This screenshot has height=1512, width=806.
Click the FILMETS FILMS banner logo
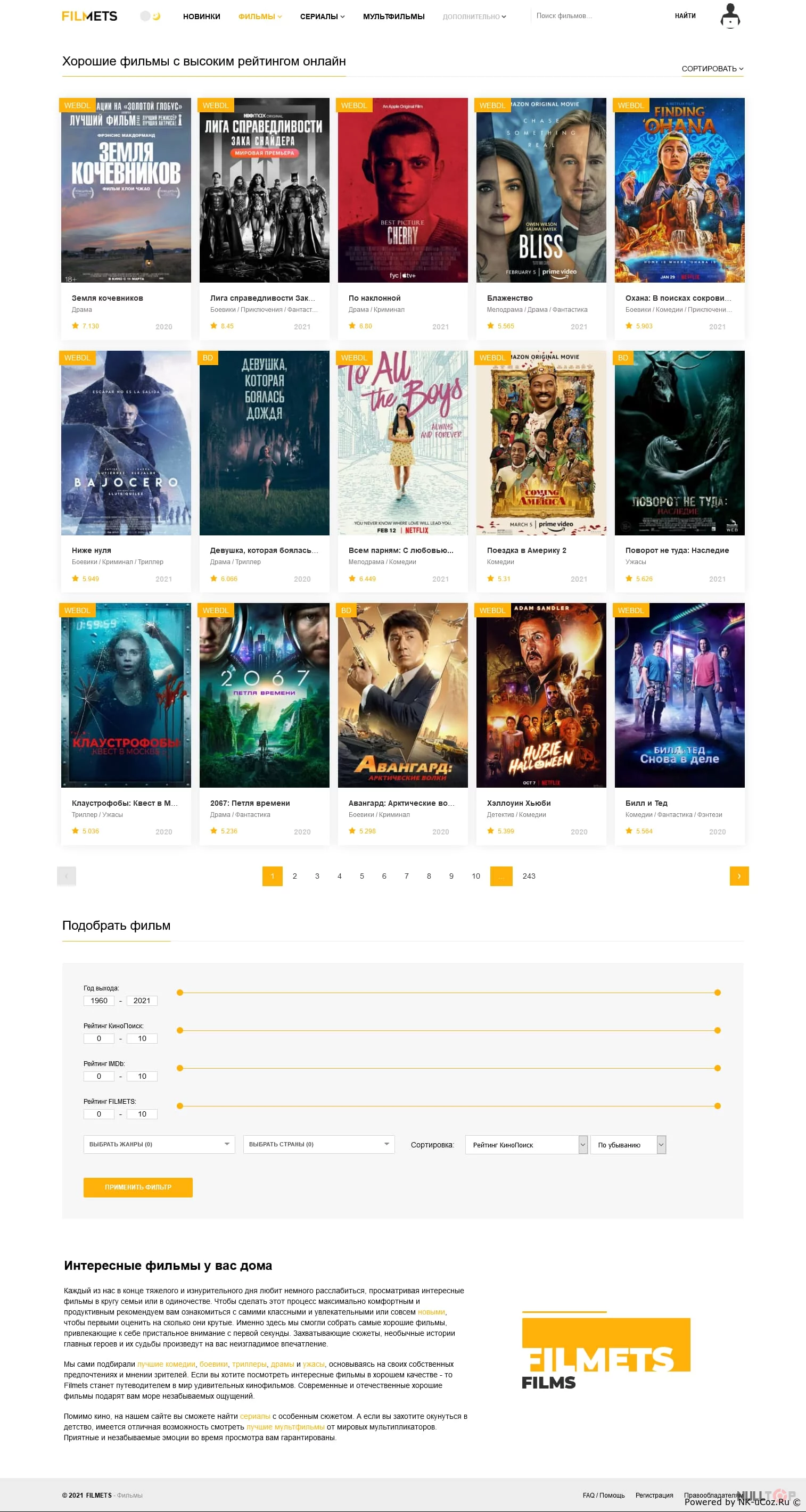[x=606, y=1351]
